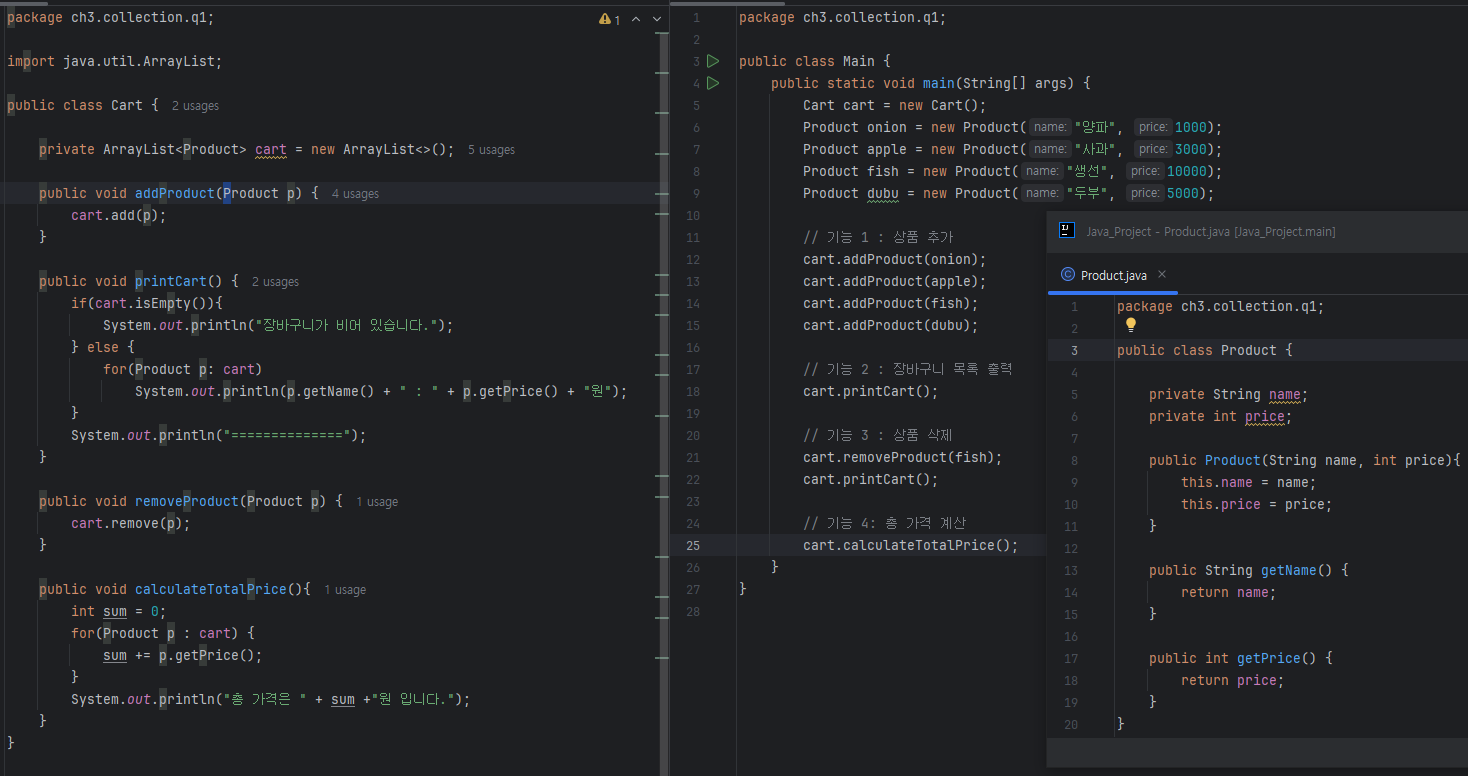This screenshot has height=776, width=1468.
Task: Click the getName method name in Product.java
Action: tap(1289, 570)
